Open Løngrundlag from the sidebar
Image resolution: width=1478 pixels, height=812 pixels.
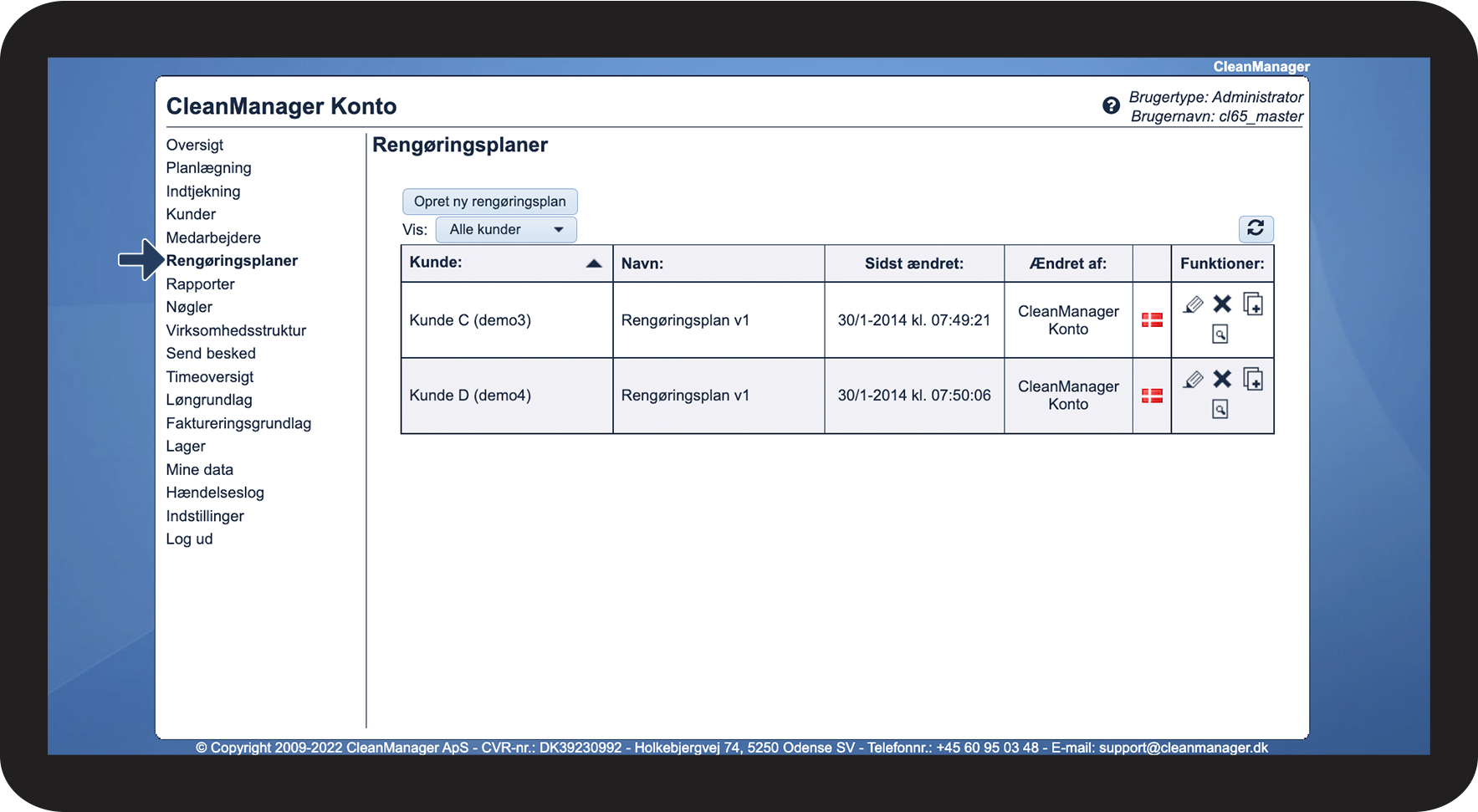pyautogui.click(x=209, y=400)
